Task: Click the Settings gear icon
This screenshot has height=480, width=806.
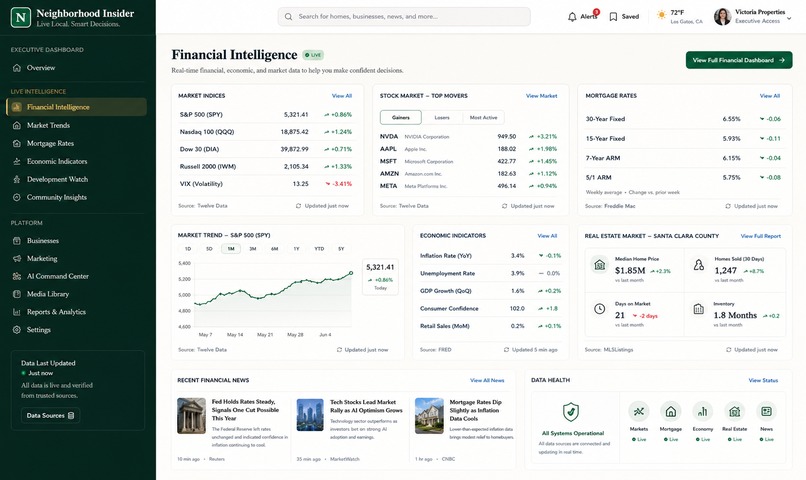Action: click(x=16, y=330)
